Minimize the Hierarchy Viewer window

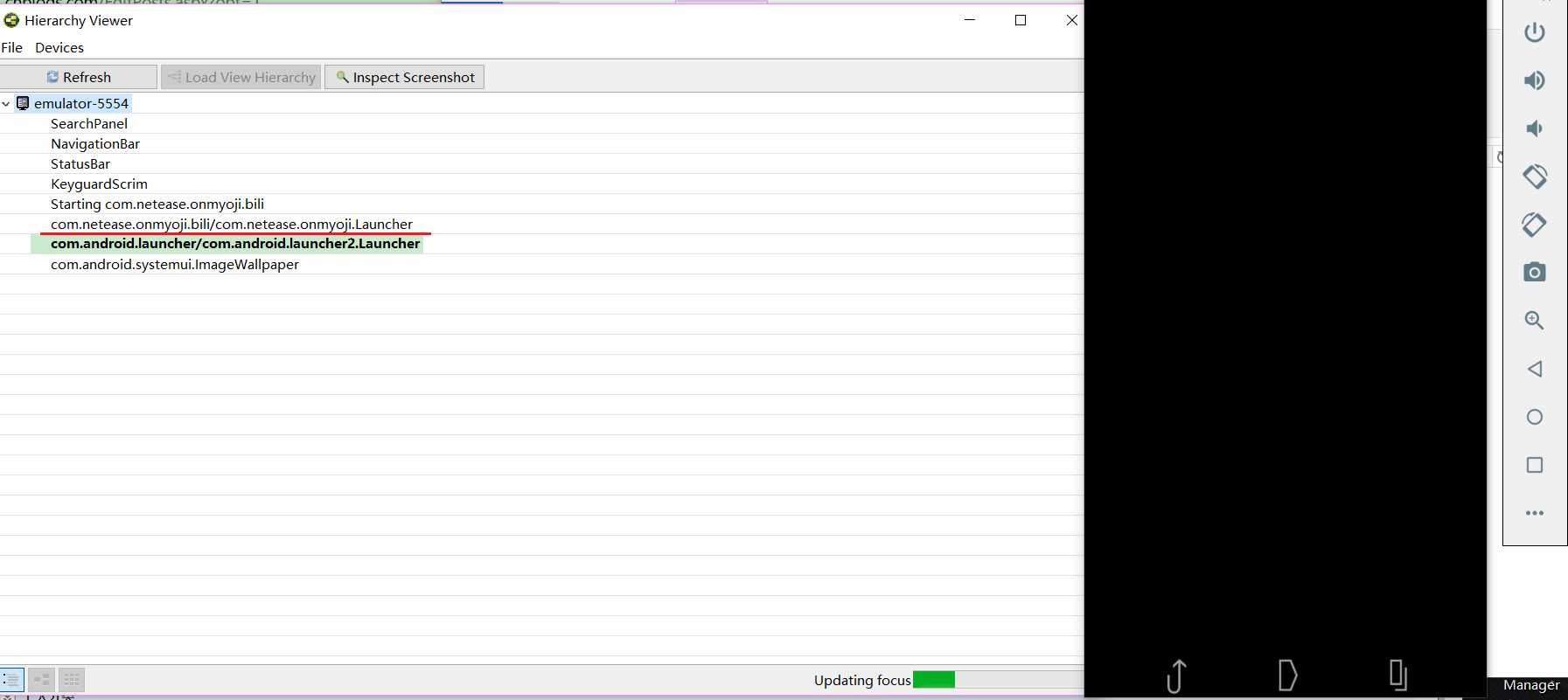[969, 20]
